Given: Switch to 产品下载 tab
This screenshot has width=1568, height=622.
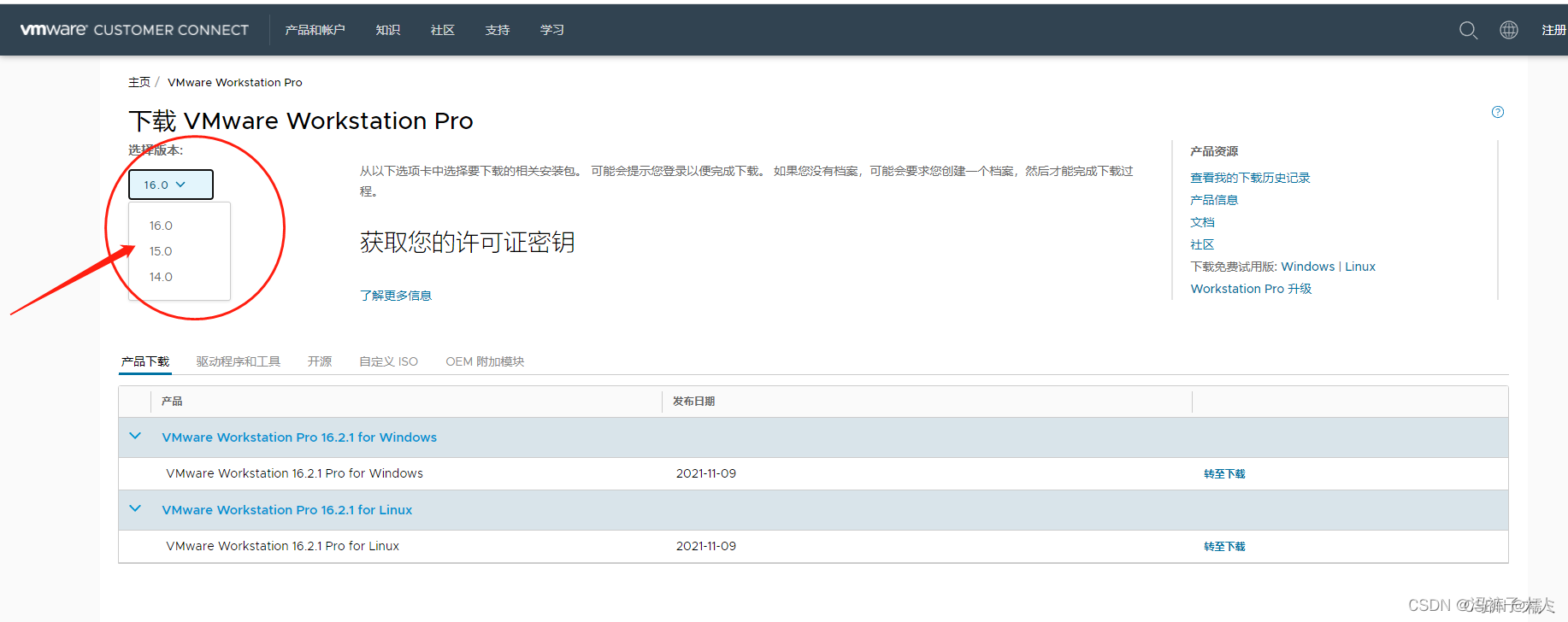Looking at the screenshot, I should (145, 361).
